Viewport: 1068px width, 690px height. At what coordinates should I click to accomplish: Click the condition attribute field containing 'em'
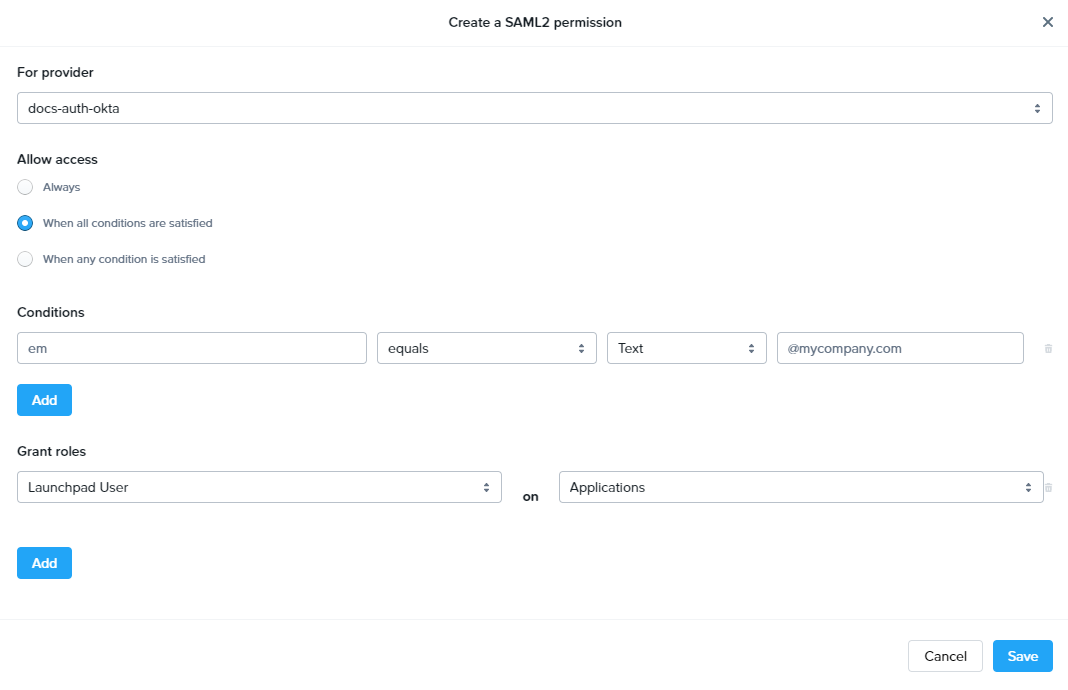[x=192, y=348]
